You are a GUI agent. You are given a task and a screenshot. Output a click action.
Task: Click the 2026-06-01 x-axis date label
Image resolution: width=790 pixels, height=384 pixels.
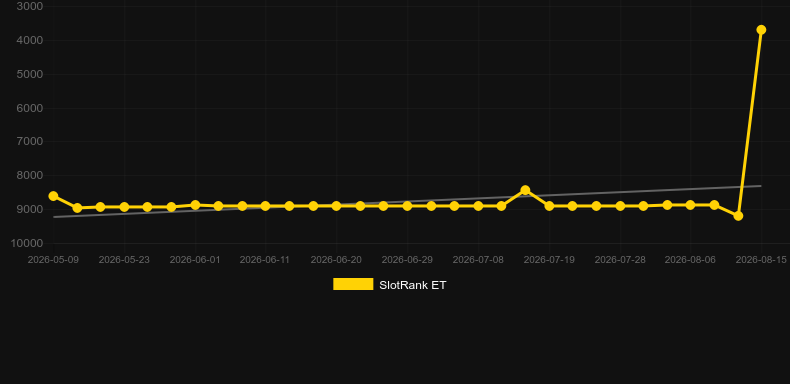click(x=195, y=260)
